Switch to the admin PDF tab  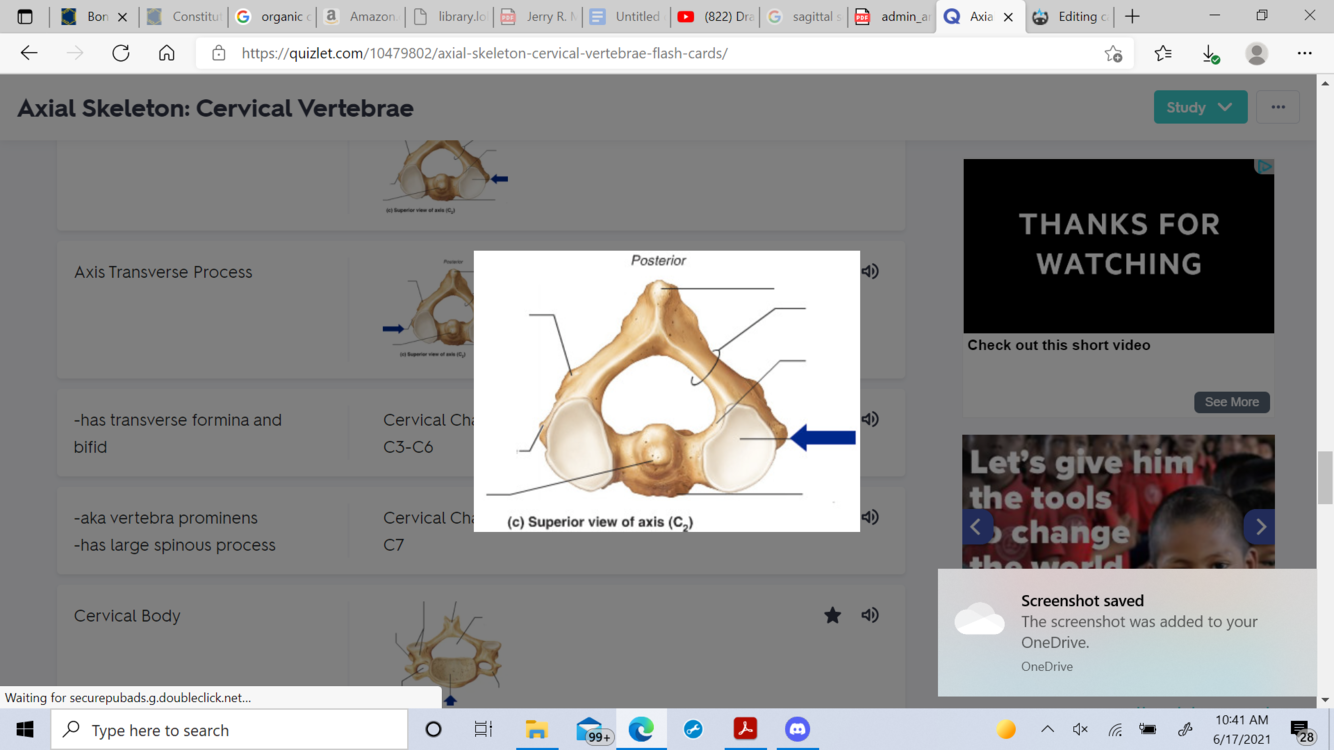[x=892, y=16]
